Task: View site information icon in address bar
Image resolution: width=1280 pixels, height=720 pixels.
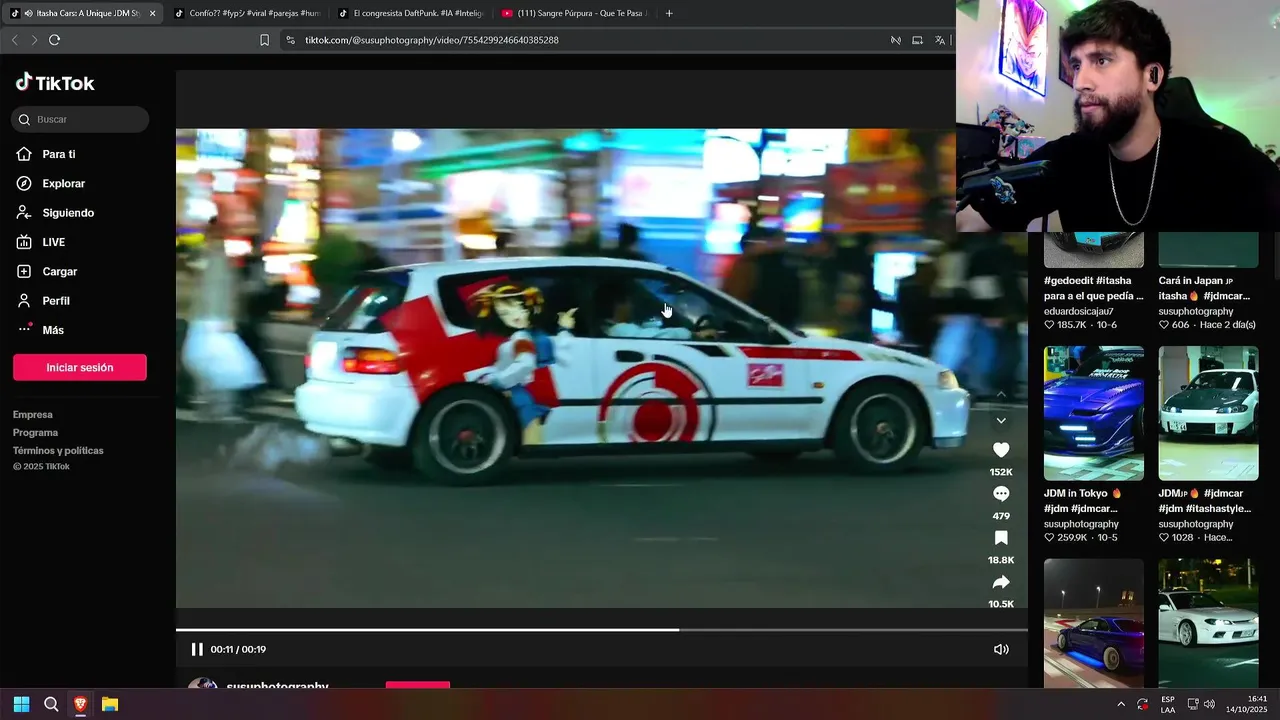Action: tap(290, 40)
